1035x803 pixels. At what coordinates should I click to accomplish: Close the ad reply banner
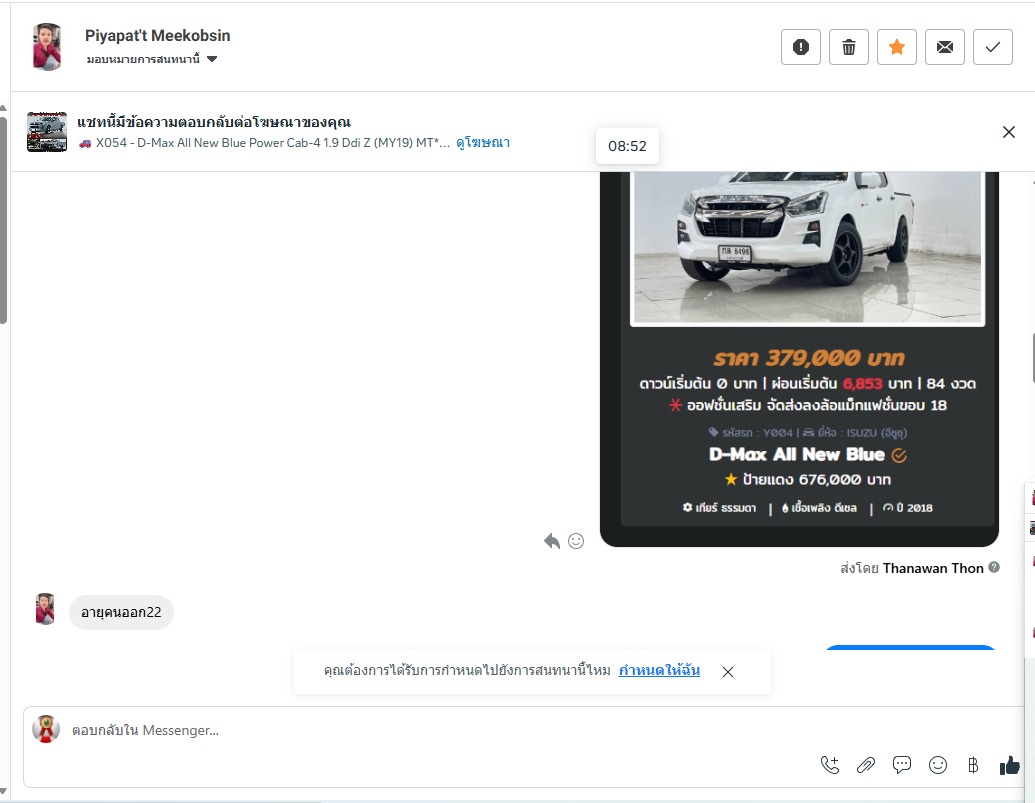1009,132
